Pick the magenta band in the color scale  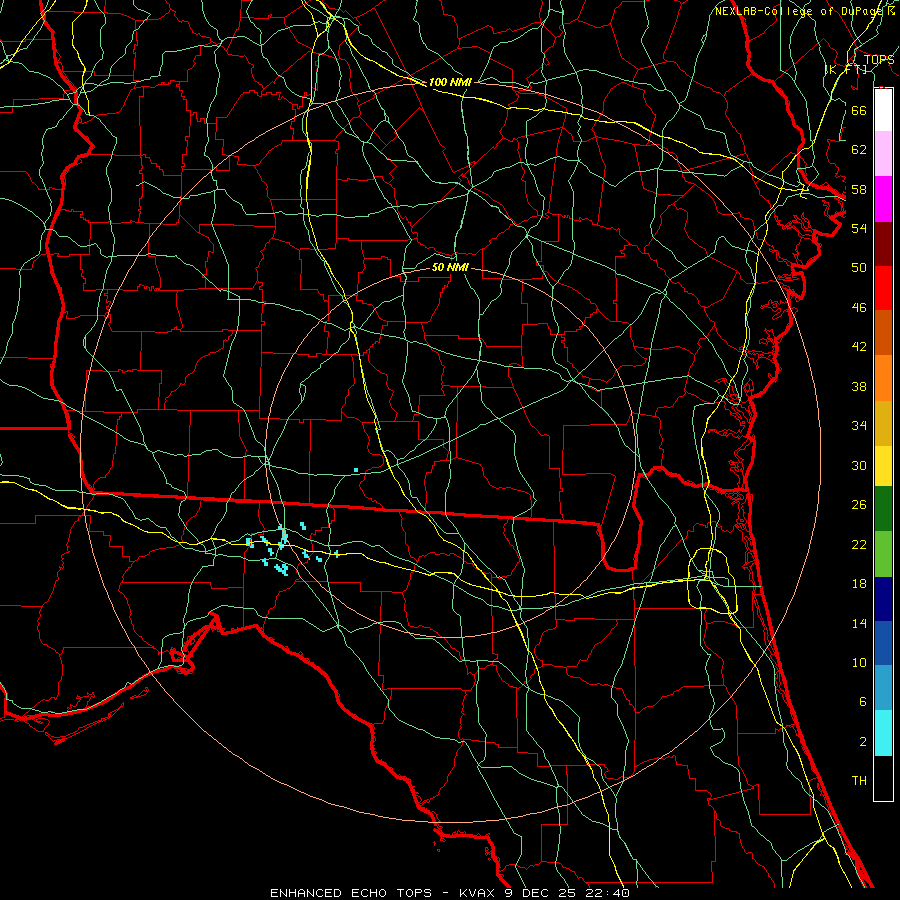click(x=883, y=199)
